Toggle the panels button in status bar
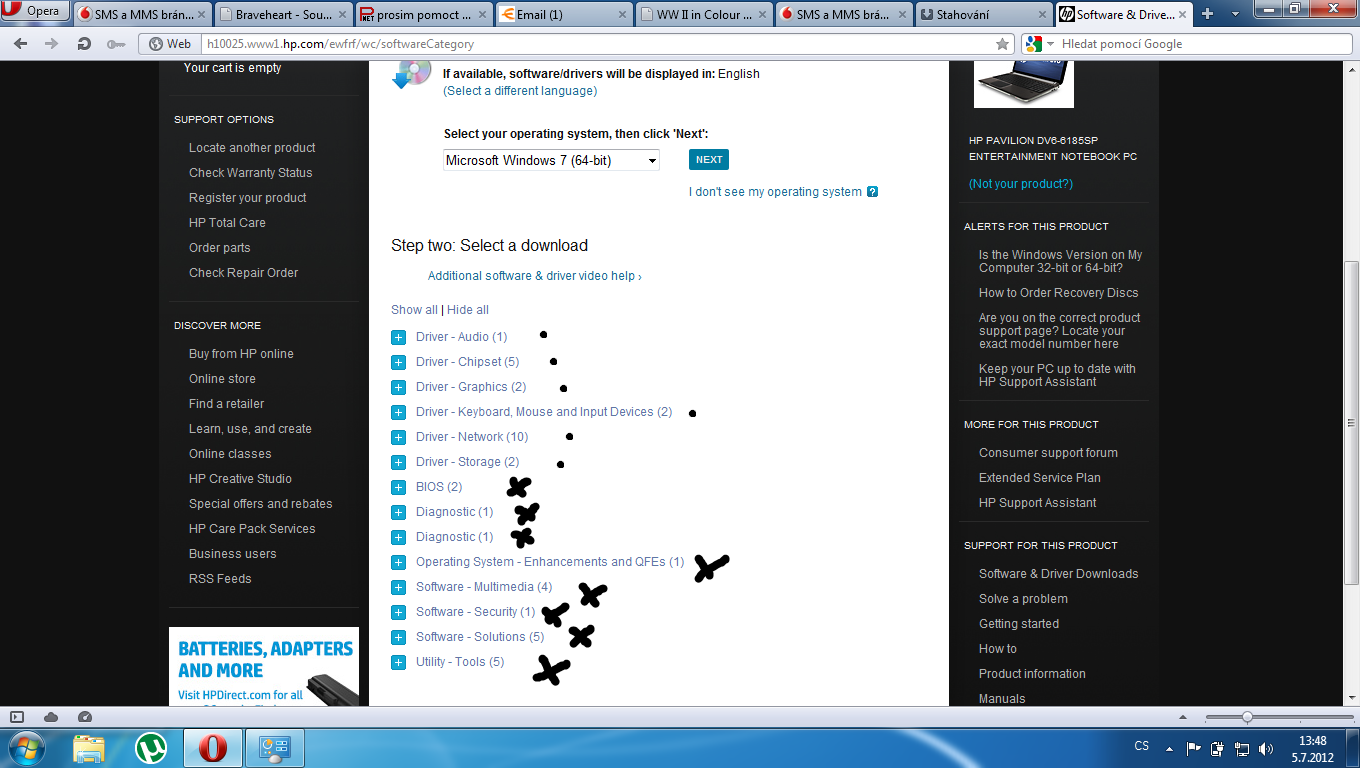Screen dimensions: 1360x768 coord(17,717)
